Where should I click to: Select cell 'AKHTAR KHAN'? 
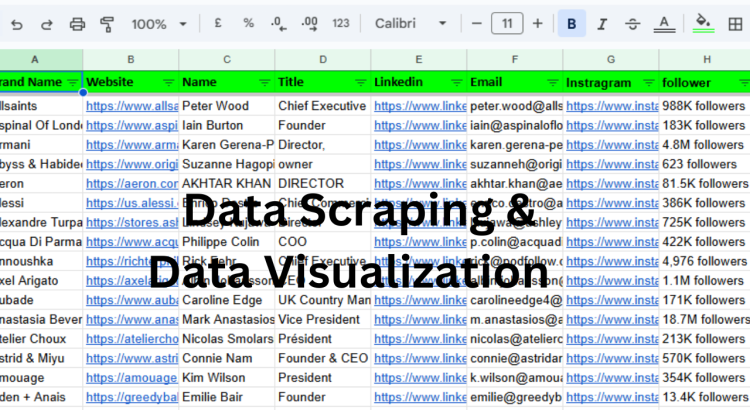(x=227, y=183)
